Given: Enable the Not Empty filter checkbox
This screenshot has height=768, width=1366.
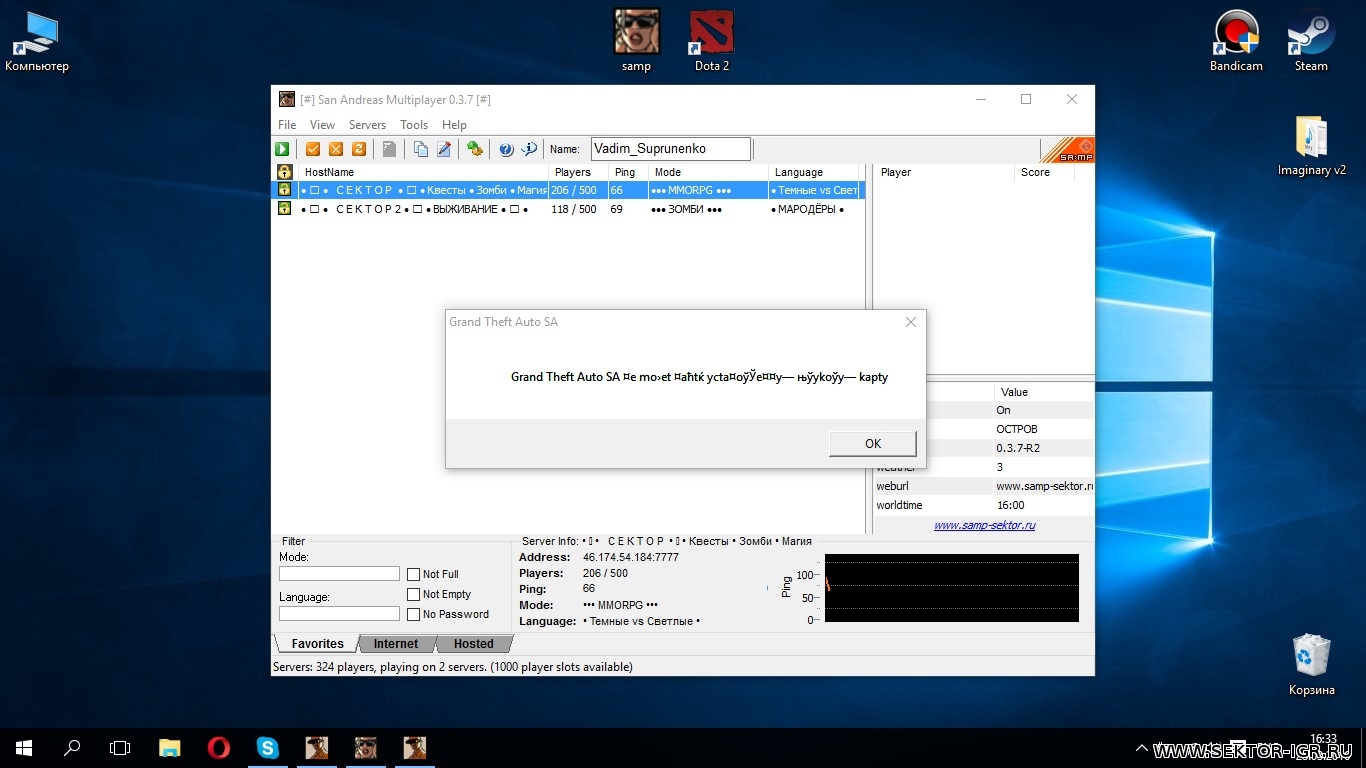Looking at the screenshot, I should pyautogui.click(x=414, y=595).
